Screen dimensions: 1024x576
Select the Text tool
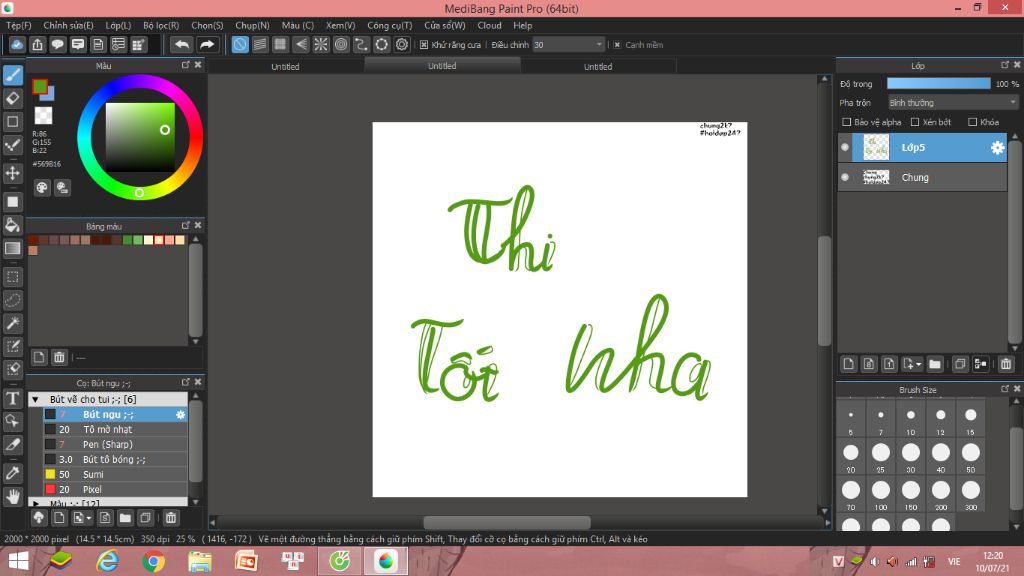coord(12,398)
